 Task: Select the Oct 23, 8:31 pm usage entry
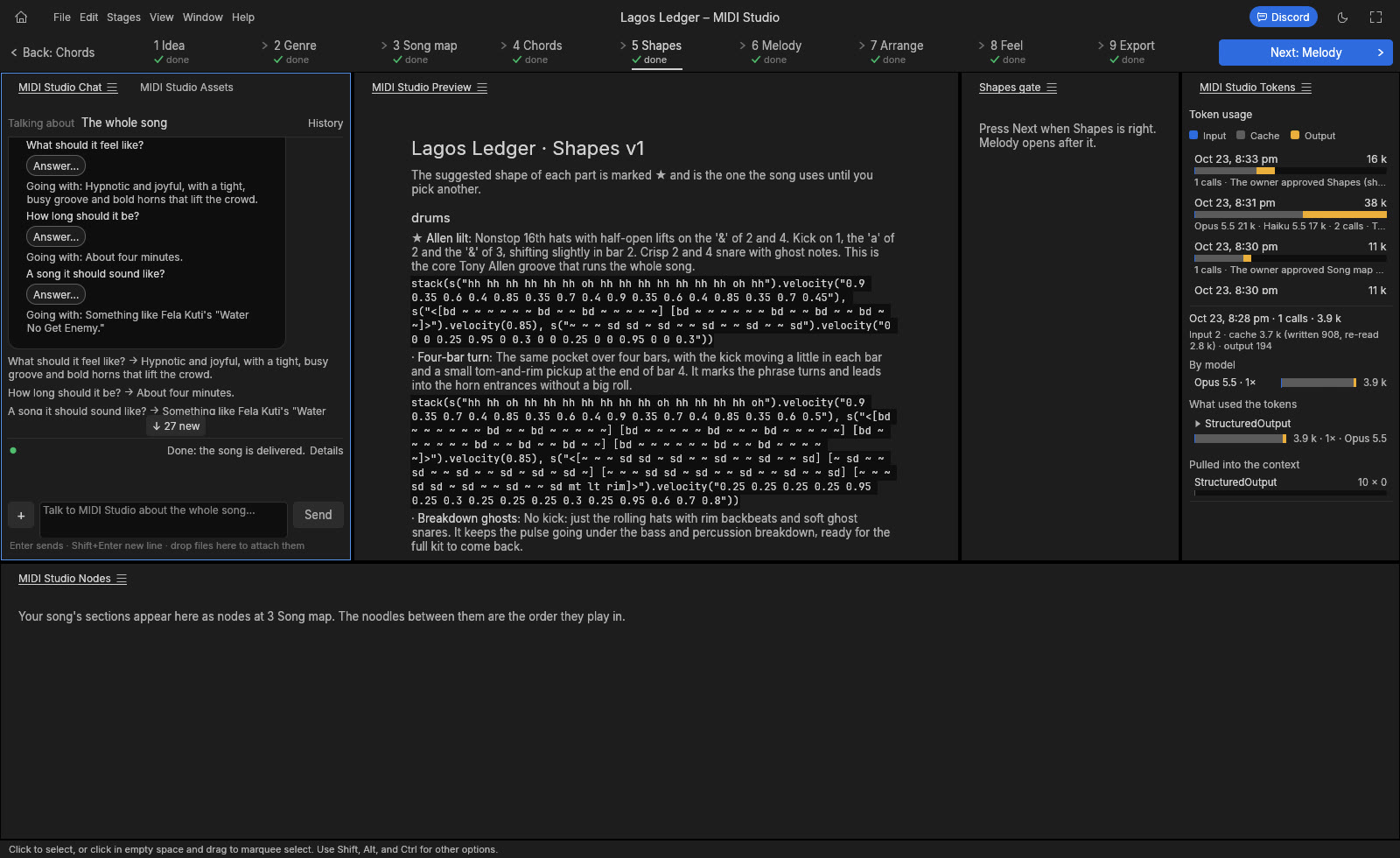(1290, 214)
